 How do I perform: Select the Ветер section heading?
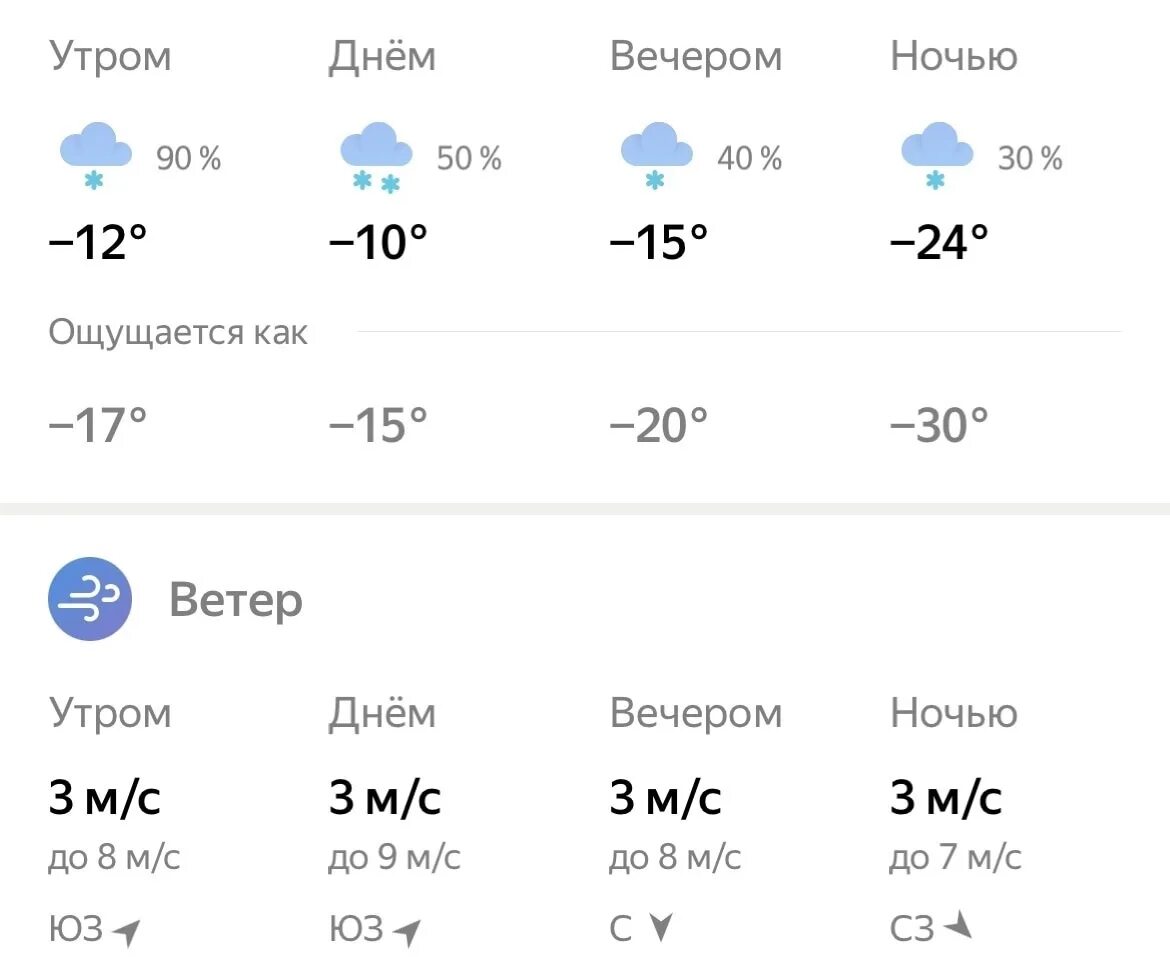point(236,600)
